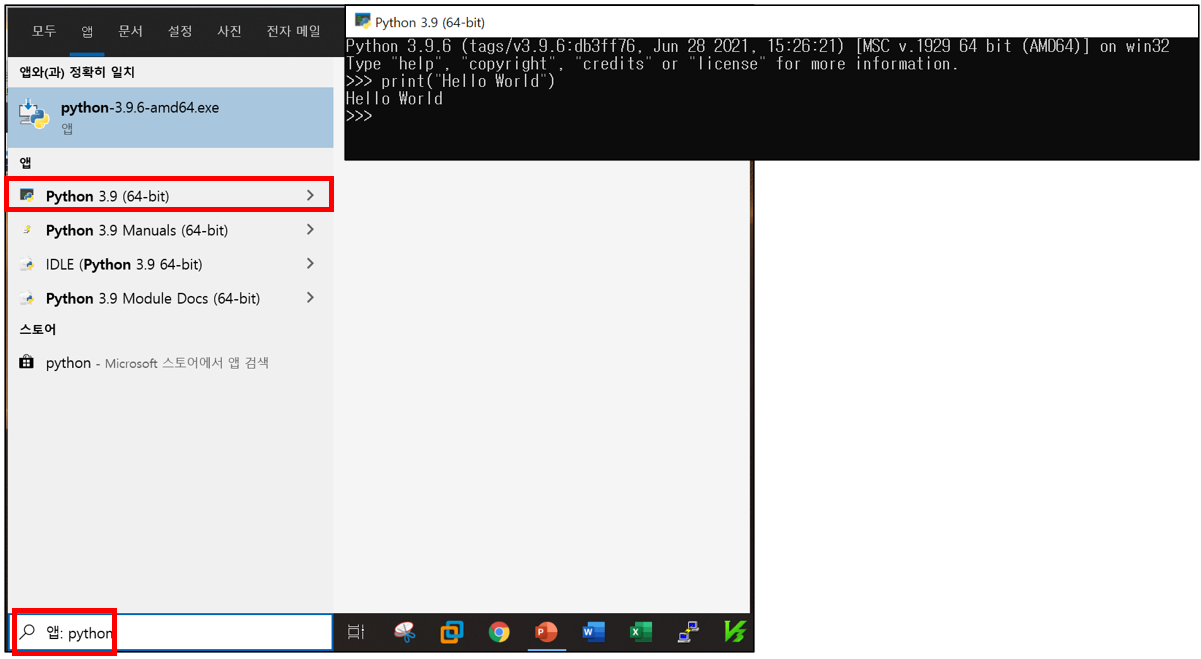Click the 앱와(과) 정확히 일치 heading
Viewport: 1201px width, 659px height.
[x=77, y=72]
